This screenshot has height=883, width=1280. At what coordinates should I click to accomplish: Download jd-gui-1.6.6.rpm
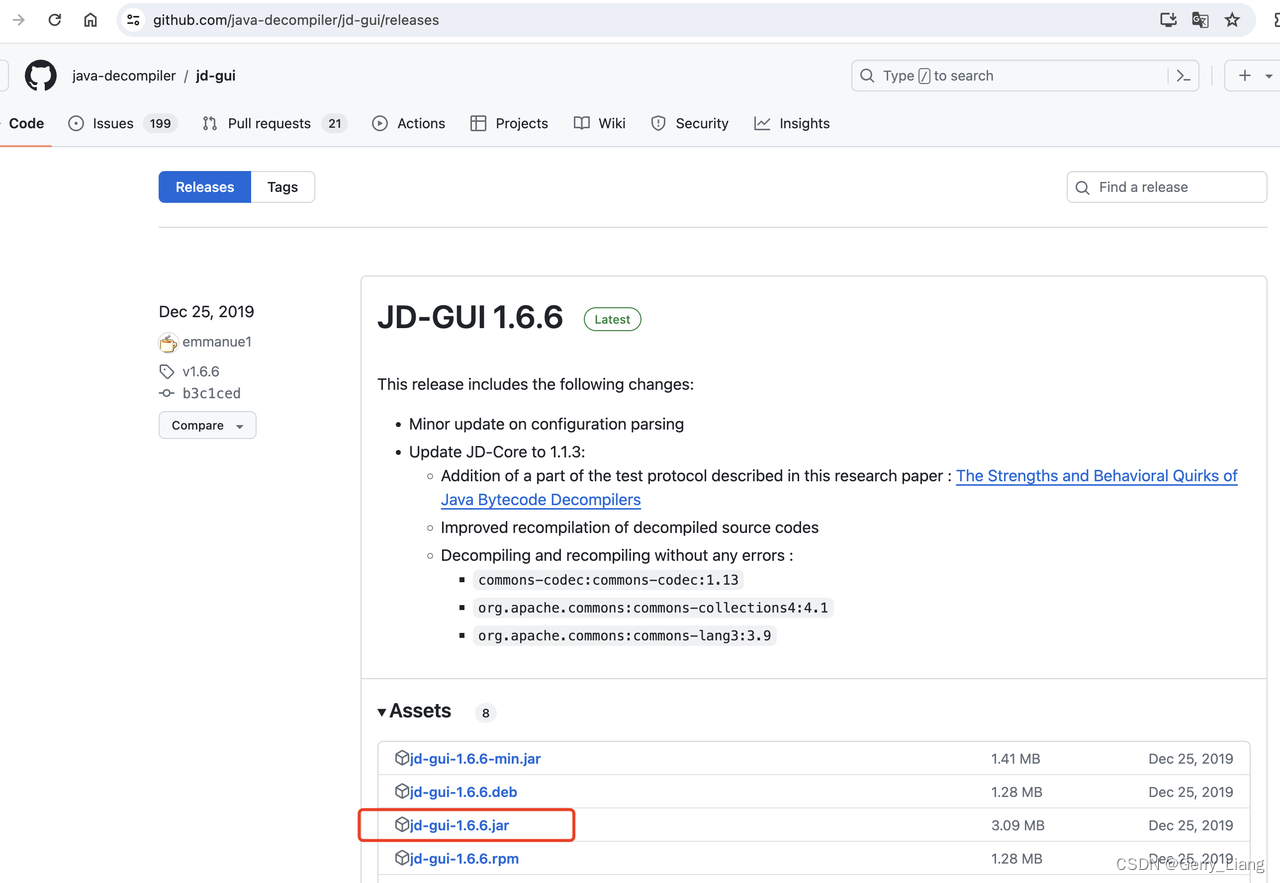pyautogui.click(x=464, y=858)
